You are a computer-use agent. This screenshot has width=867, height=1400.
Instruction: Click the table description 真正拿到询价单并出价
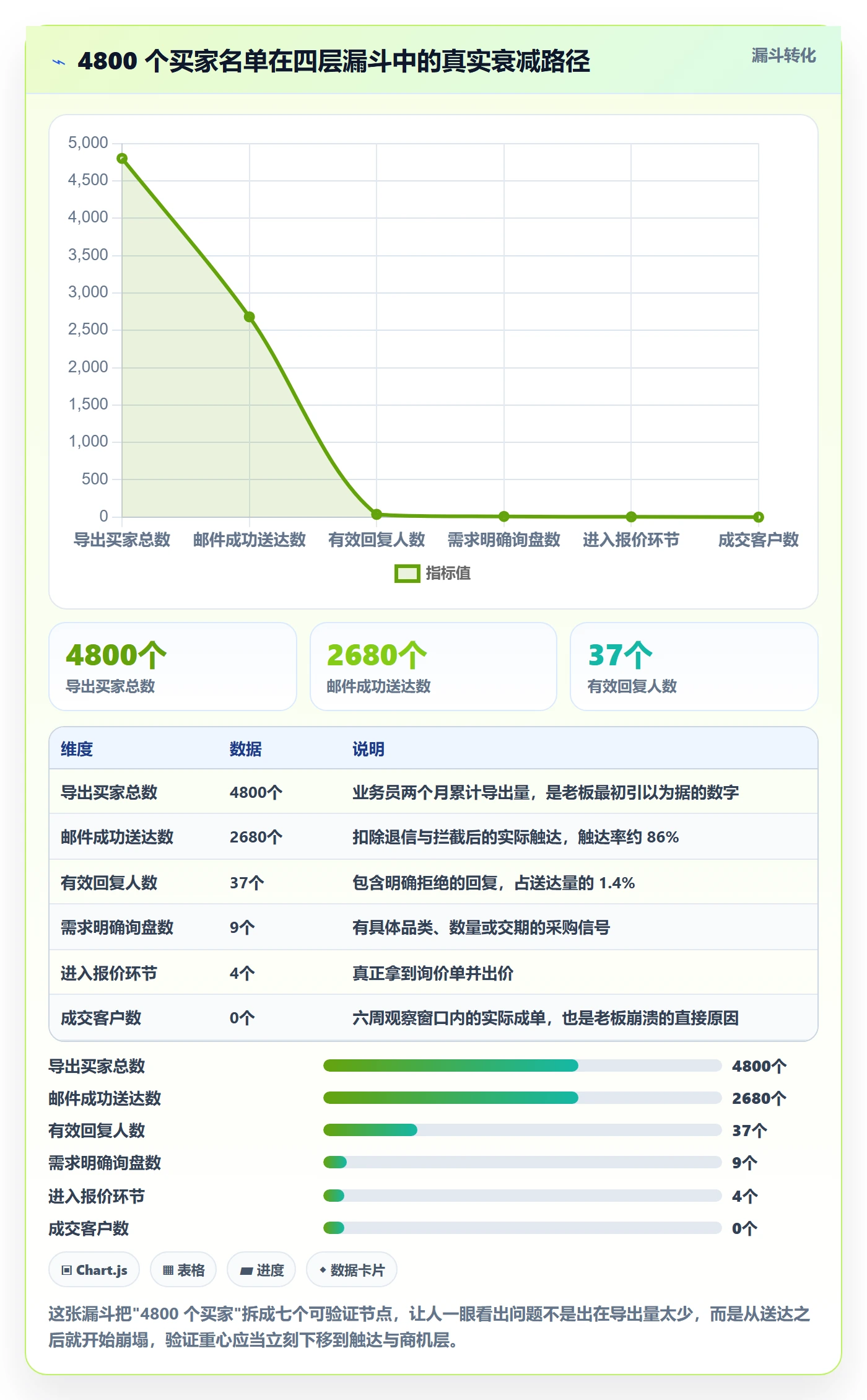pos(433,973)
